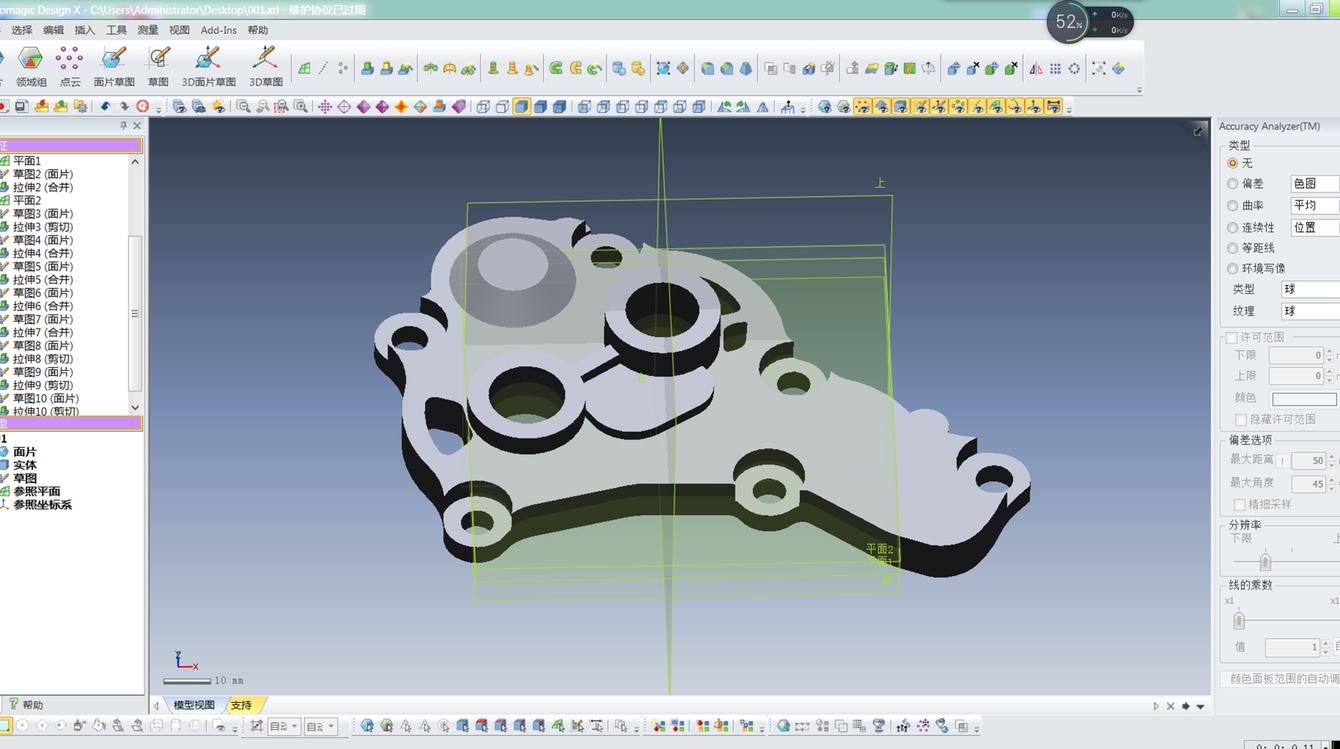The width and height of the screenshot is (1340, 749).
Task: Select the 连续性 radio button
Action: tap(1233, 228)
